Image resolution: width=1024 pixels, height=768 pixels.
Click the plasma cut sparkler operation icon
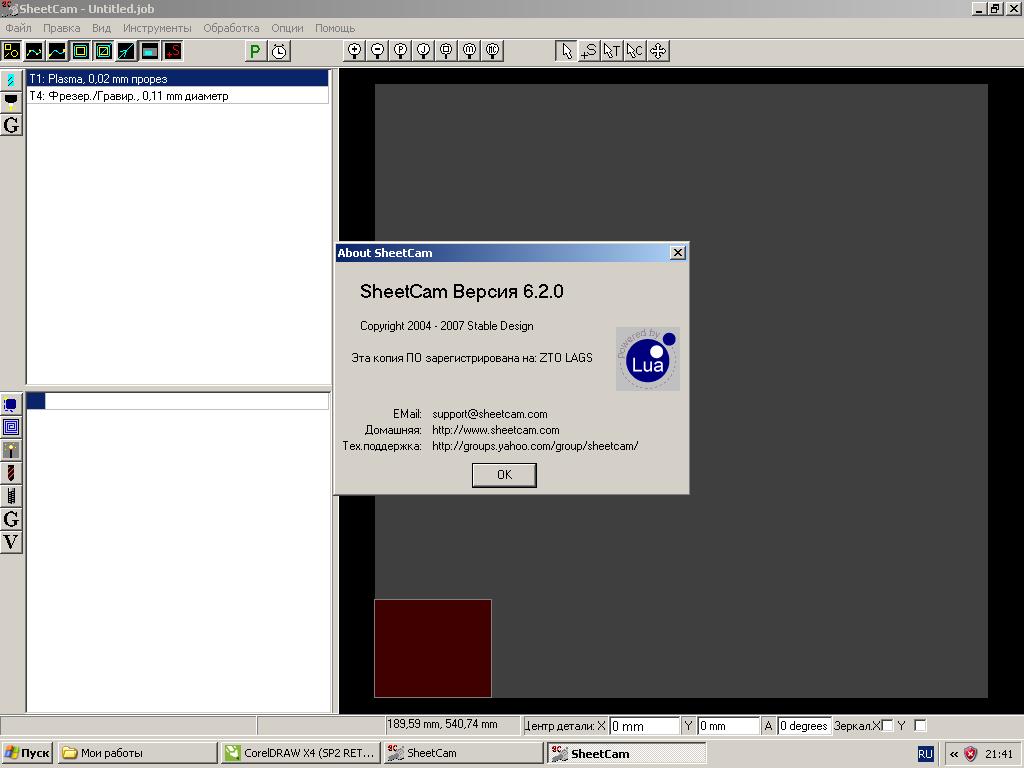[11, 450]
